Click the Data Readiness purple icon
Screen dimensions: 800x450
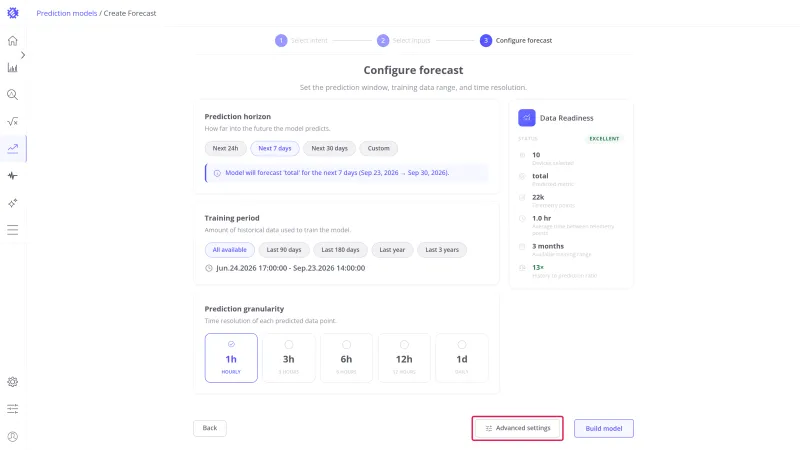[527, 118]
